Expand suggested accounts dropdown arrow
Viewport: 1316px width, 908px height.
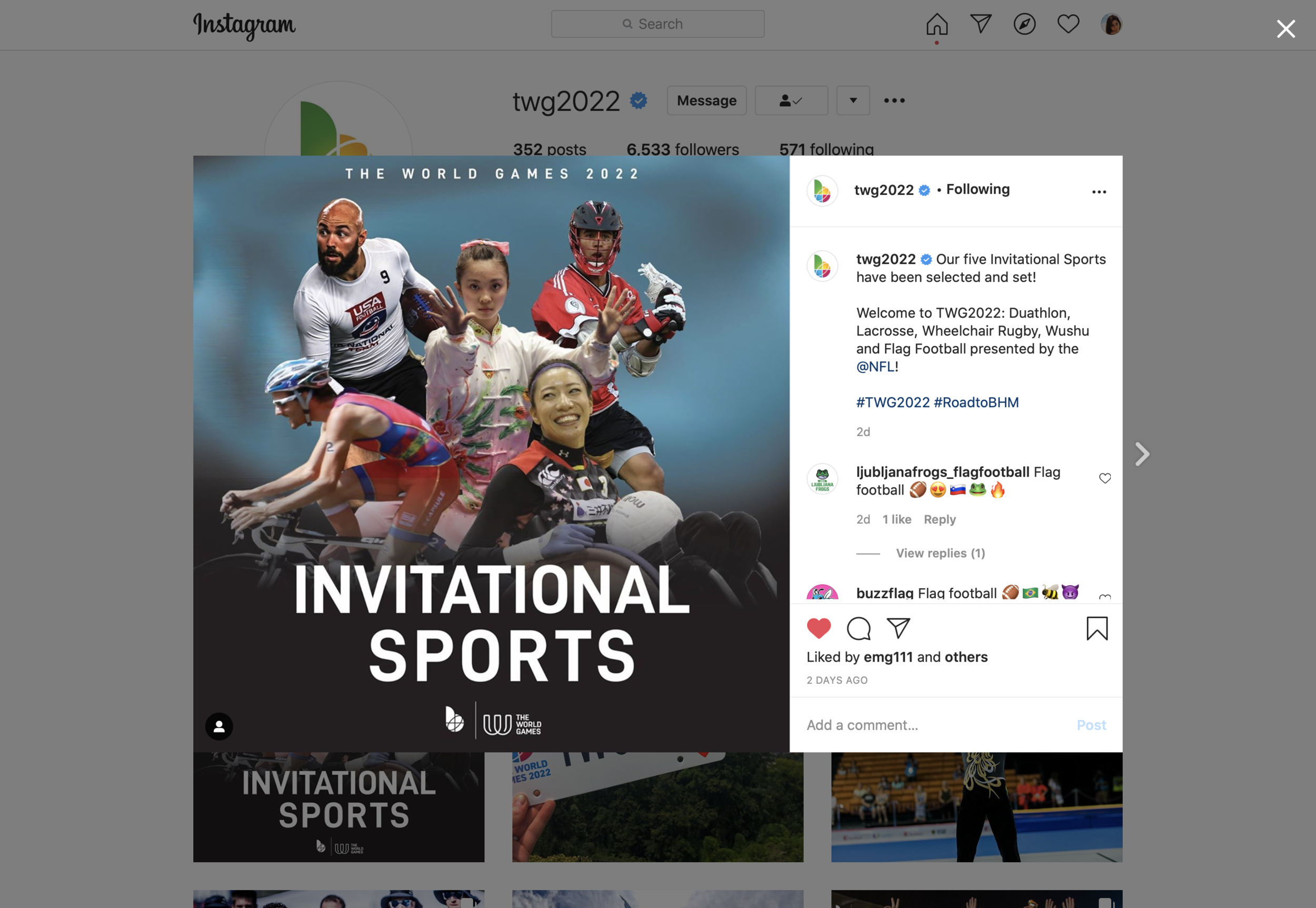point(853,101)
